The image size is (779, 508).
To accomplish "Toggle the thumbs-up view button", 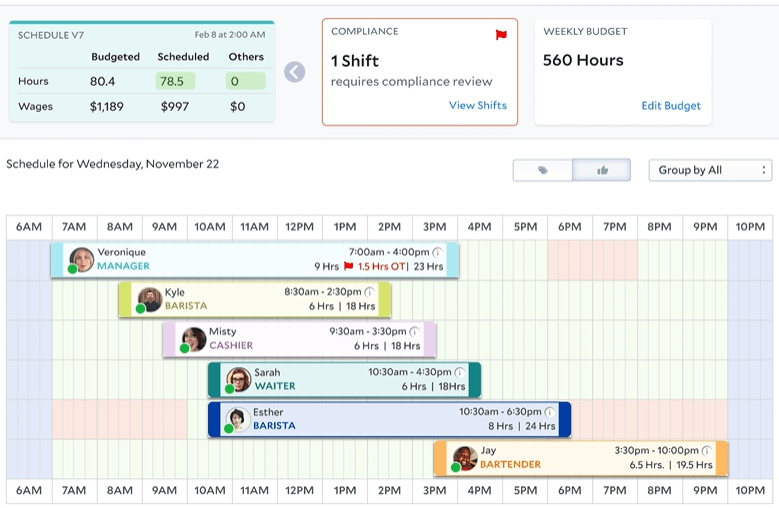I will (x=602, y=170).
